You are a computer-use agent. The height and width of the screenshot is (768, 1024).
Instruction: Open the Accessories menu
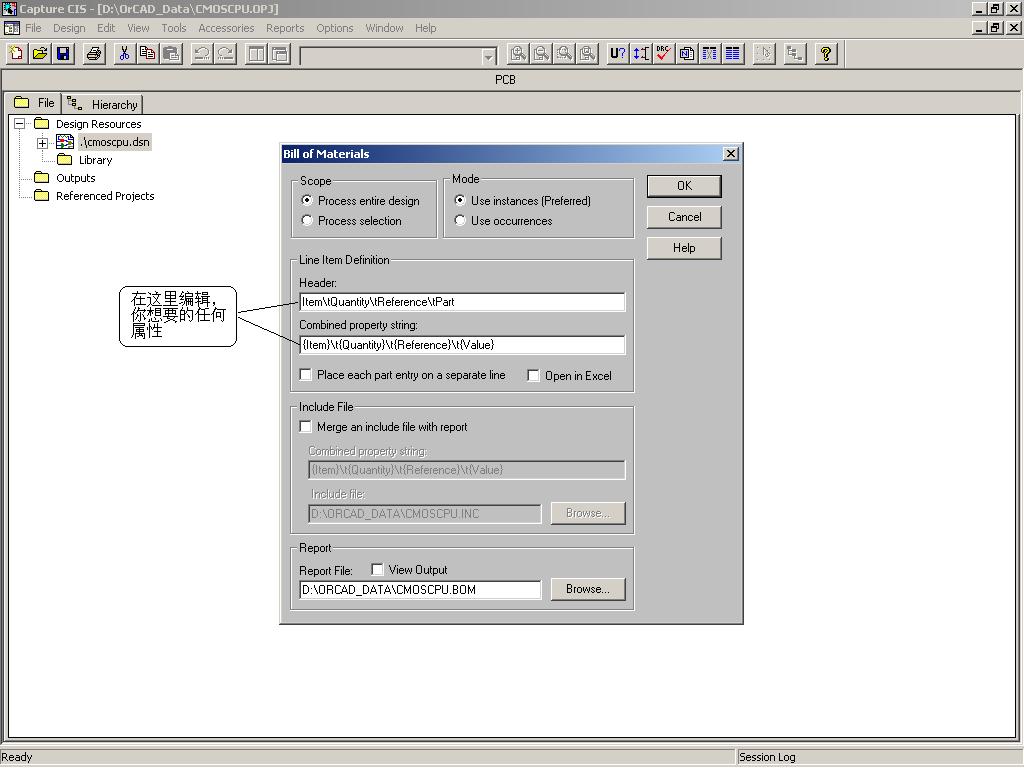point(226,28)
